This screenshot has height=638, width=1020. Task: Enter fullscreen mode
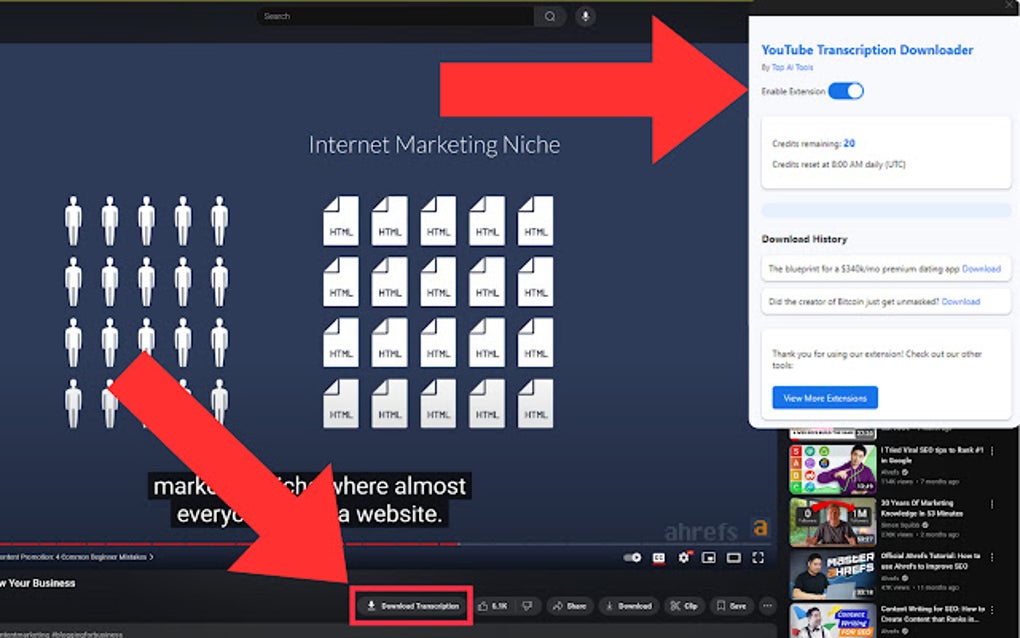click(759, 558)
